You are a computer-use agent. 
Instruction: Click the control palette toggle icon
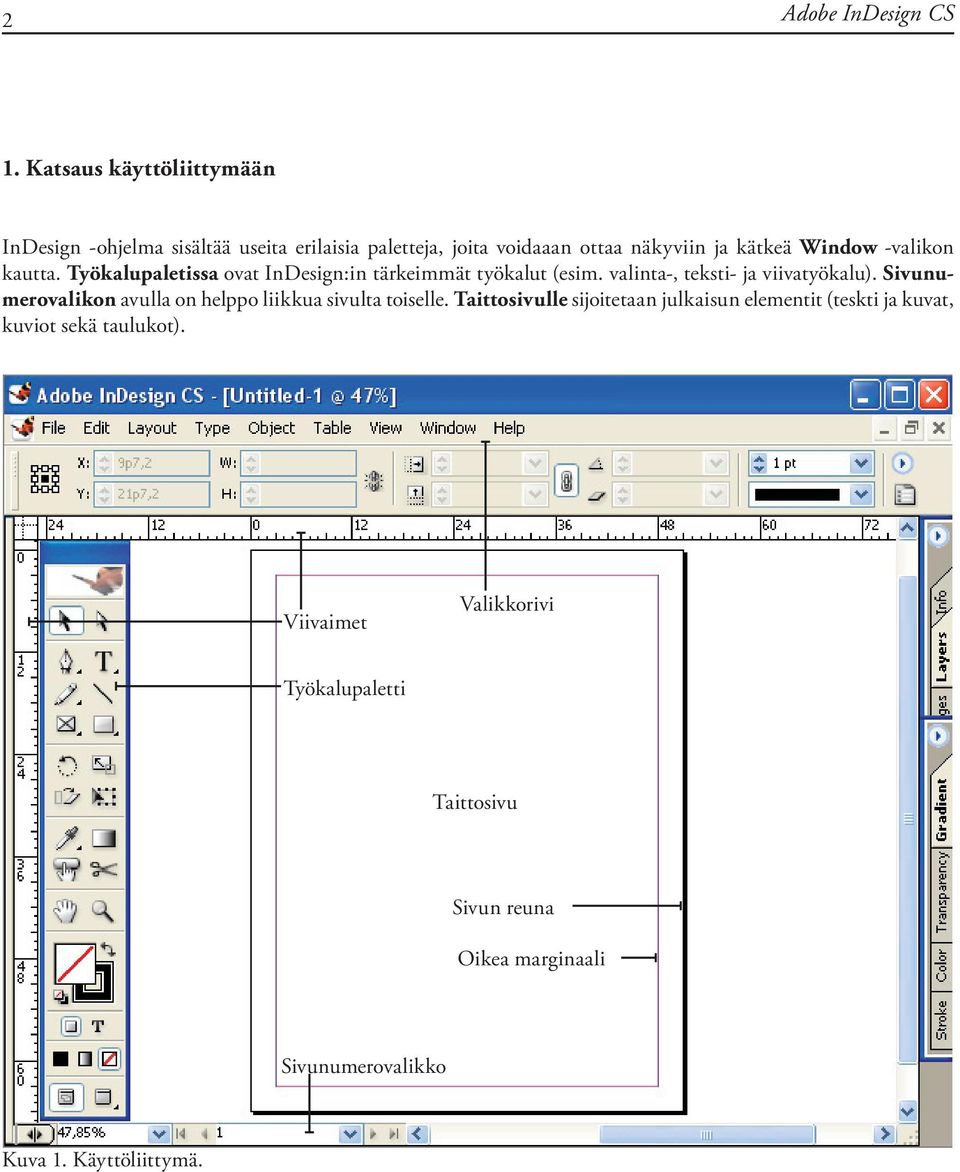[x=905, y=494]
